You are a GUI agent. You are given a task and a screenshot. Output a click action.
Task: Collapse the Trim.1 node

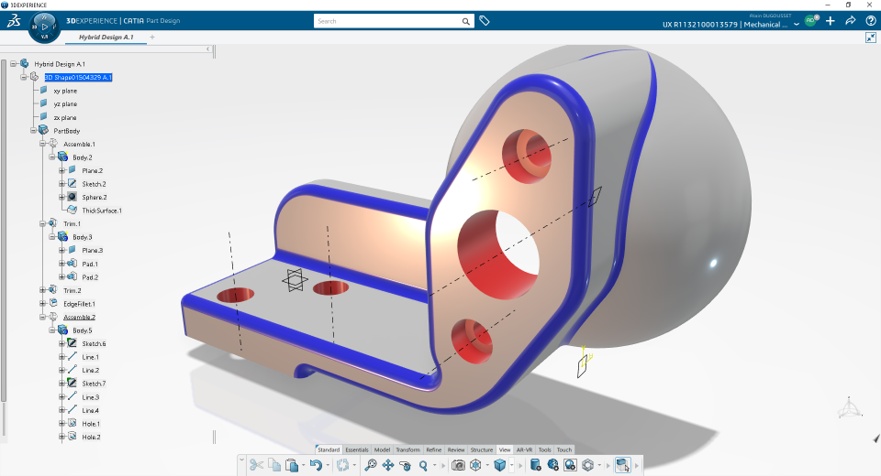(x=43, y=224)
